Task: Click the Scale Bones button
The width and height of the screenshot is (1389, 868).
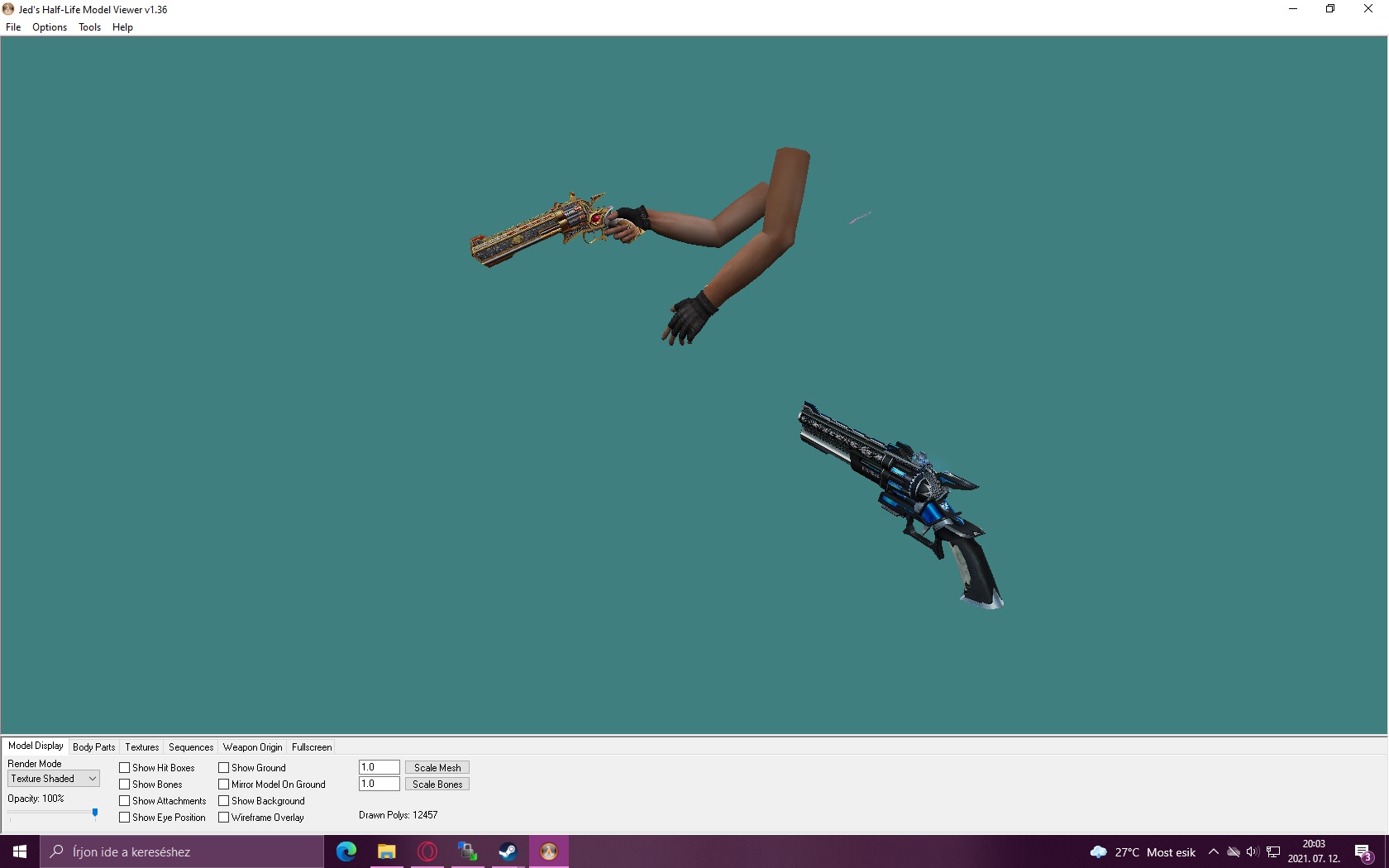Action: pyautogui.click(x=437, y=785)
